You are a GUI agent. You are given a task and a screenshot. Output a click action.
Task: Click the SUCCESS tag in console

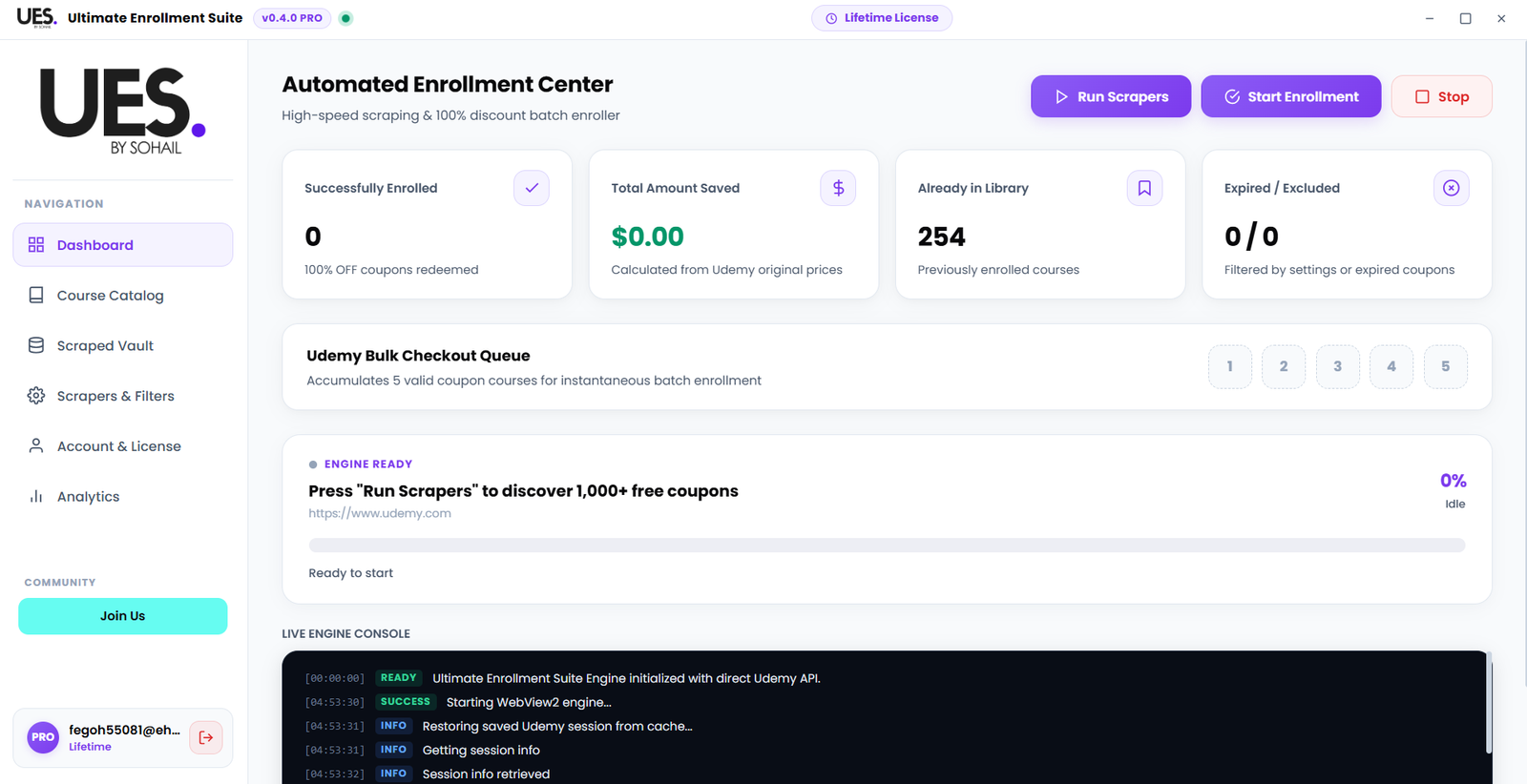tap(406, 702)
